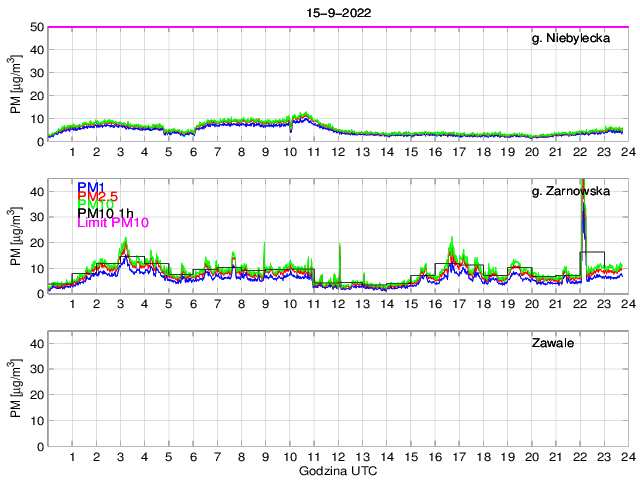Click the green spike near hour 12 in Zarnowska plot
Image resolution: width=640 pixels, height=480 pixels.
click(340, 250)
